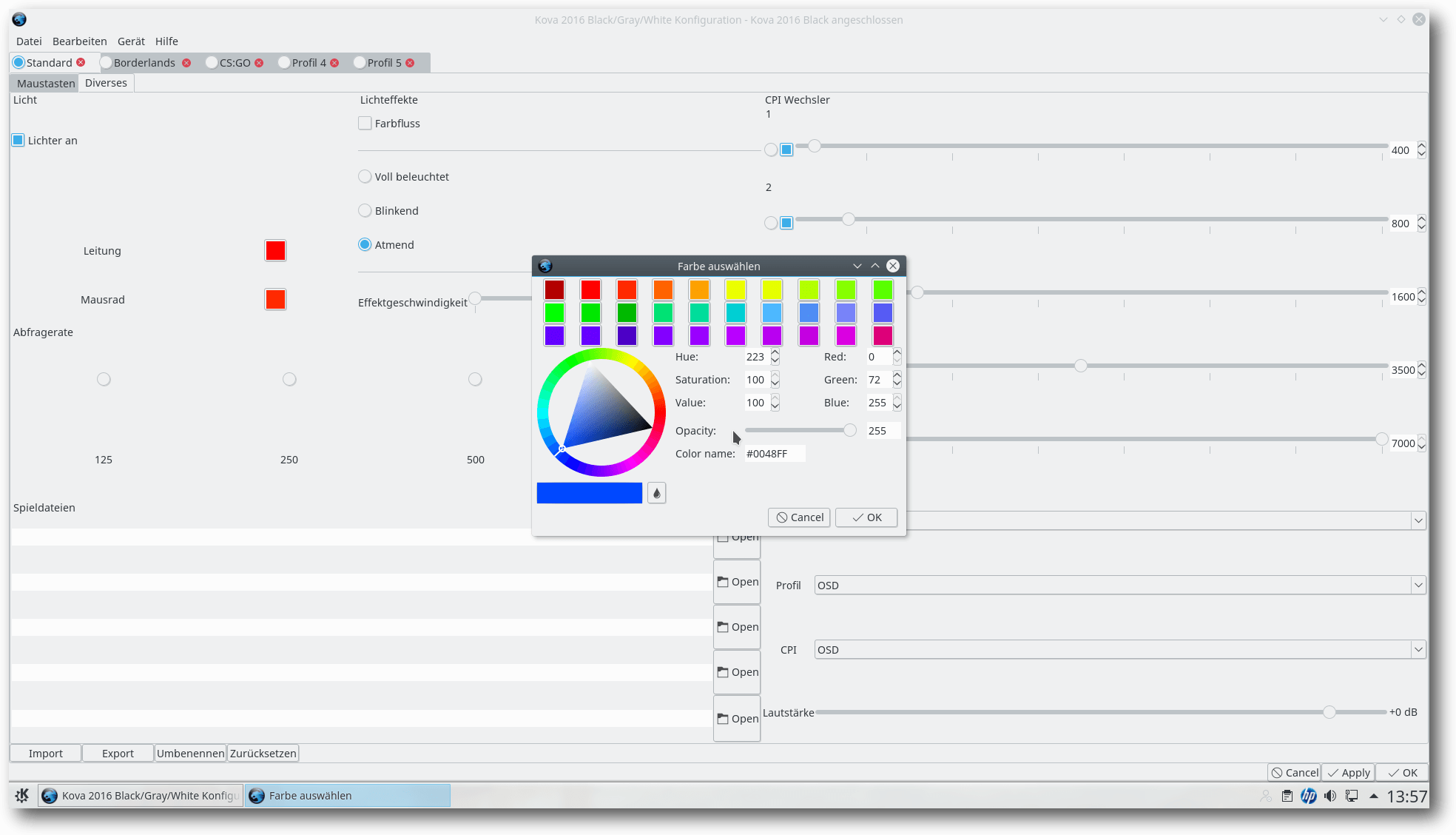This screenshot has width=1456, height=835.
Task: Increase CPI 400 spinner value
Action: pyautogui.click(x=1421, y=146)
